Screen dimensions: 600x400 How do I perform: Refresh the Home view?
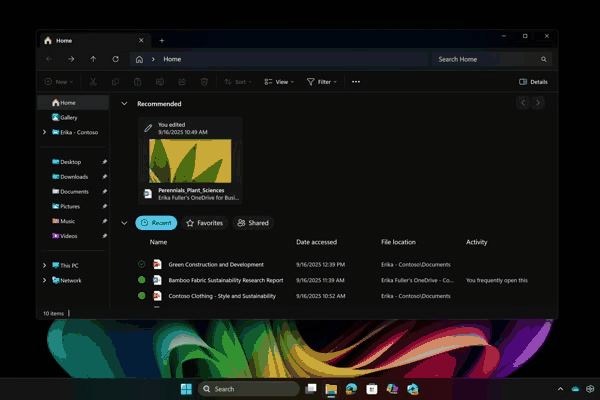(116, 59)
